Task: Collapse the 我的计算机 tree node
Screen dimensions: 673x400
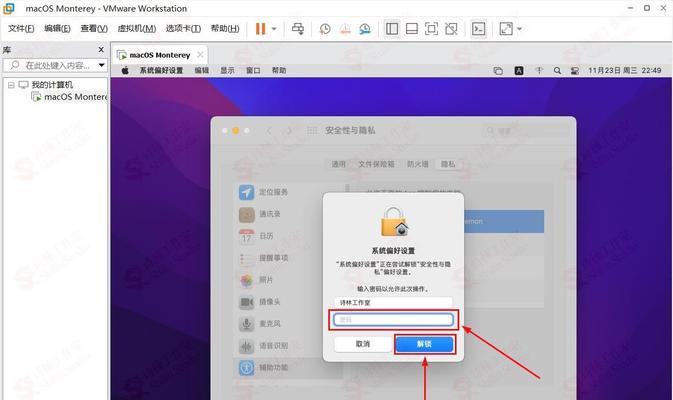Action: (x=11, y=85)
